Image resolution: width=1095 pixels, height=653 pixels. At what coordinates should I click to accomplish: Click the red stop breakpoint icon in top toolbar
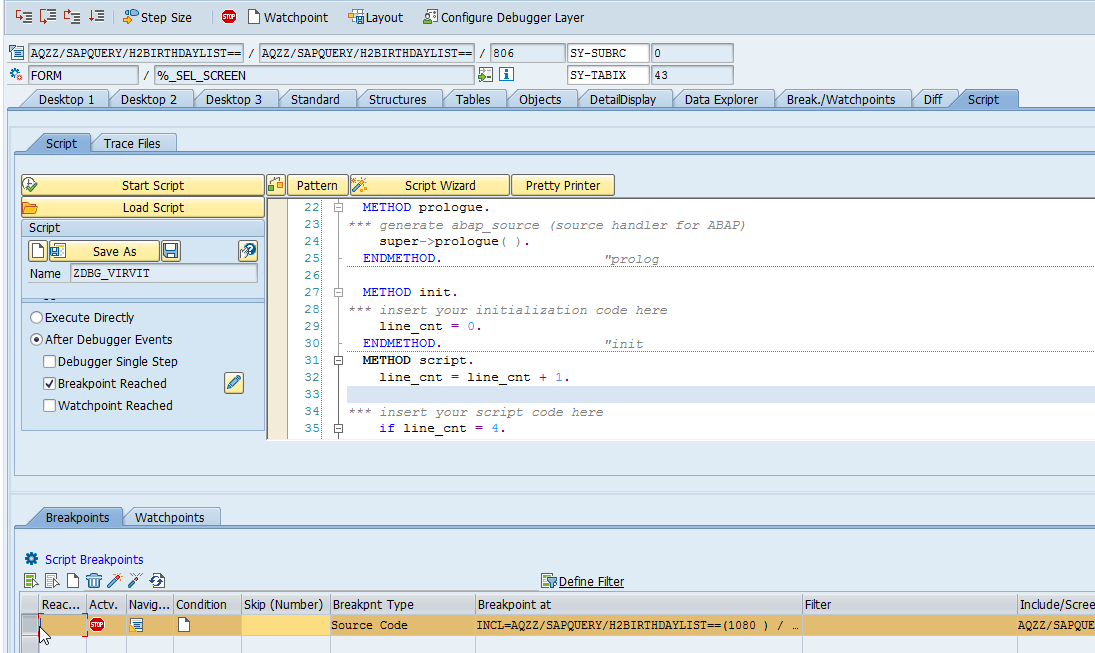(x=229, y=17)
